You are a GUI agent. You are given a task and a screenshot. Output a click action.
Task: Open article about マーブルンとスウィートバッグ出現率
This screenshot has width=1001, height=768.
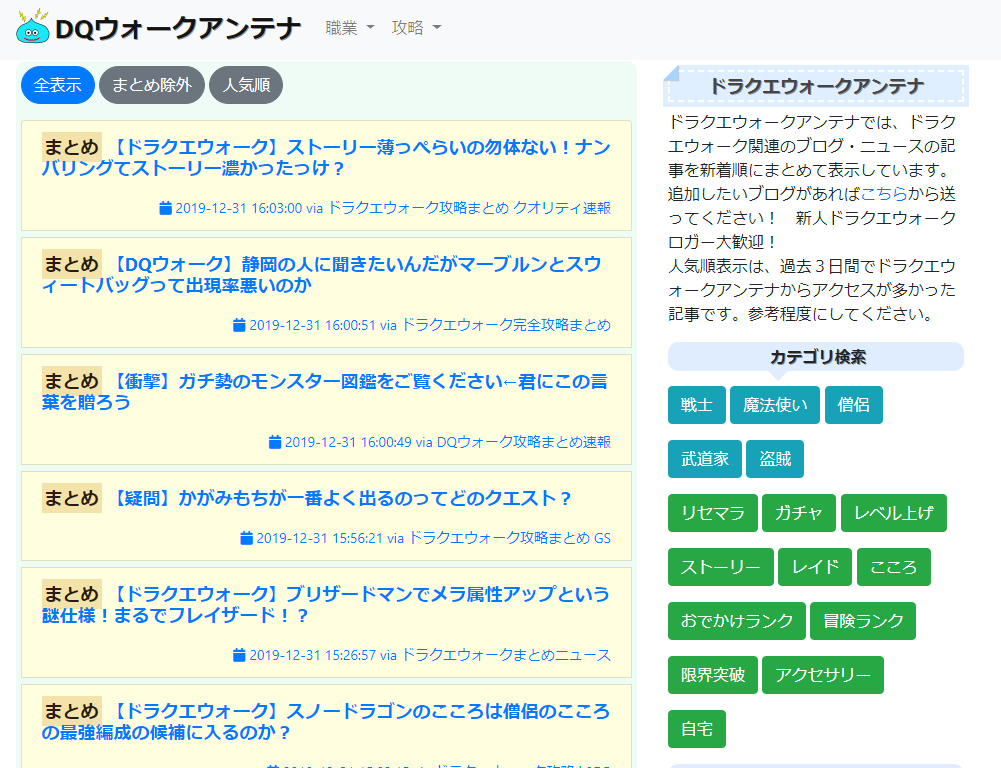coord(322,274)
